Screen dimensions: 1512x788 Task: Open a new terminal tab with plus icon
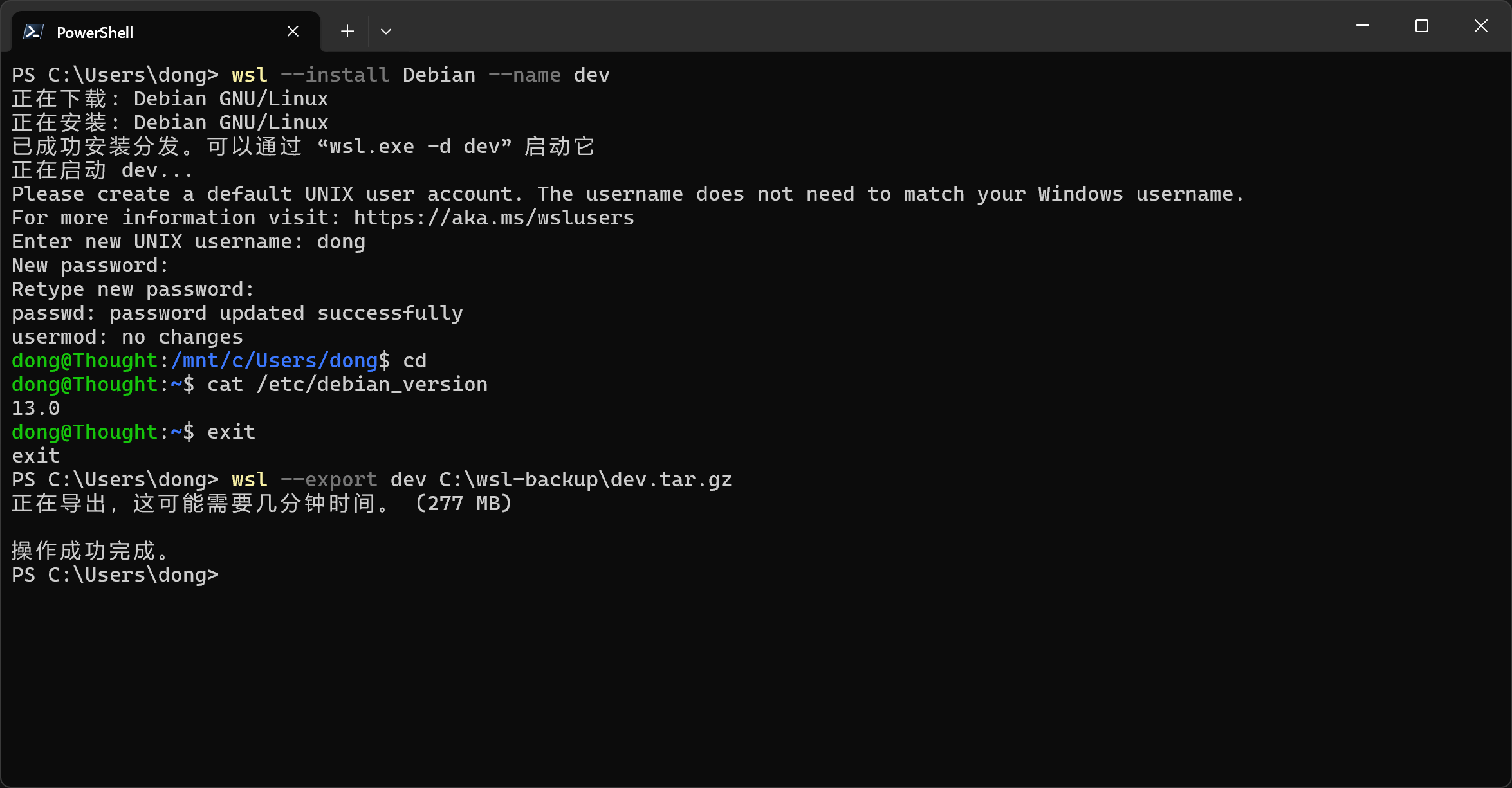click(x=347, y=30)
